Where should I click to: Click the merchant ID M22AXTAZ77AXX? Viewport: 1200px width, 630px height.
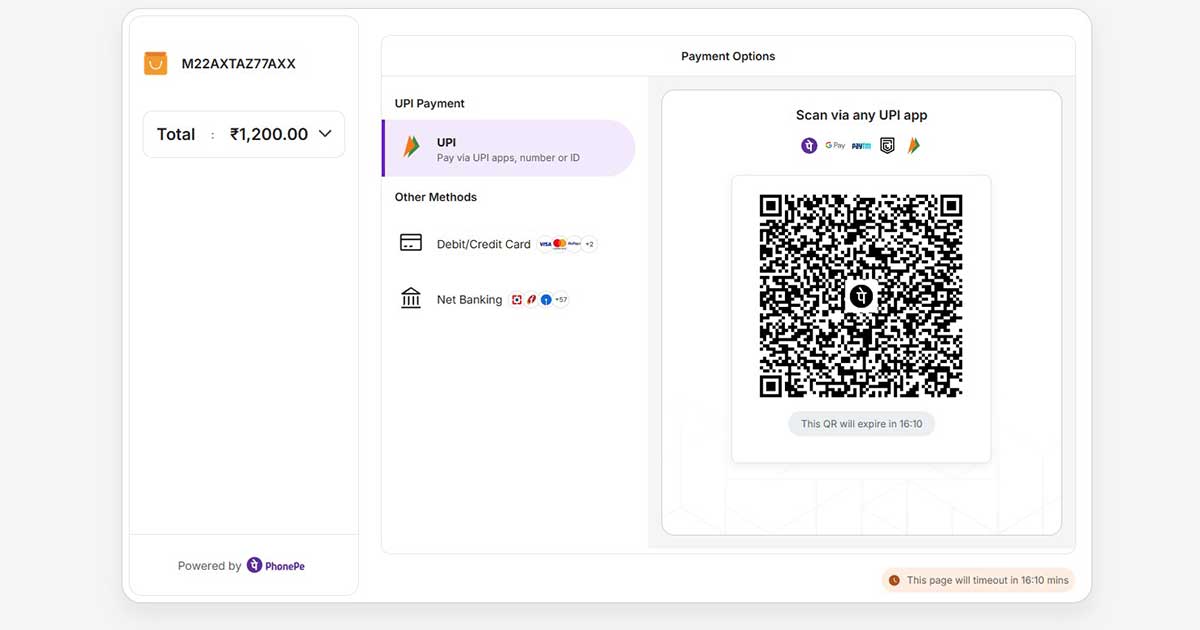click(238, 64)
